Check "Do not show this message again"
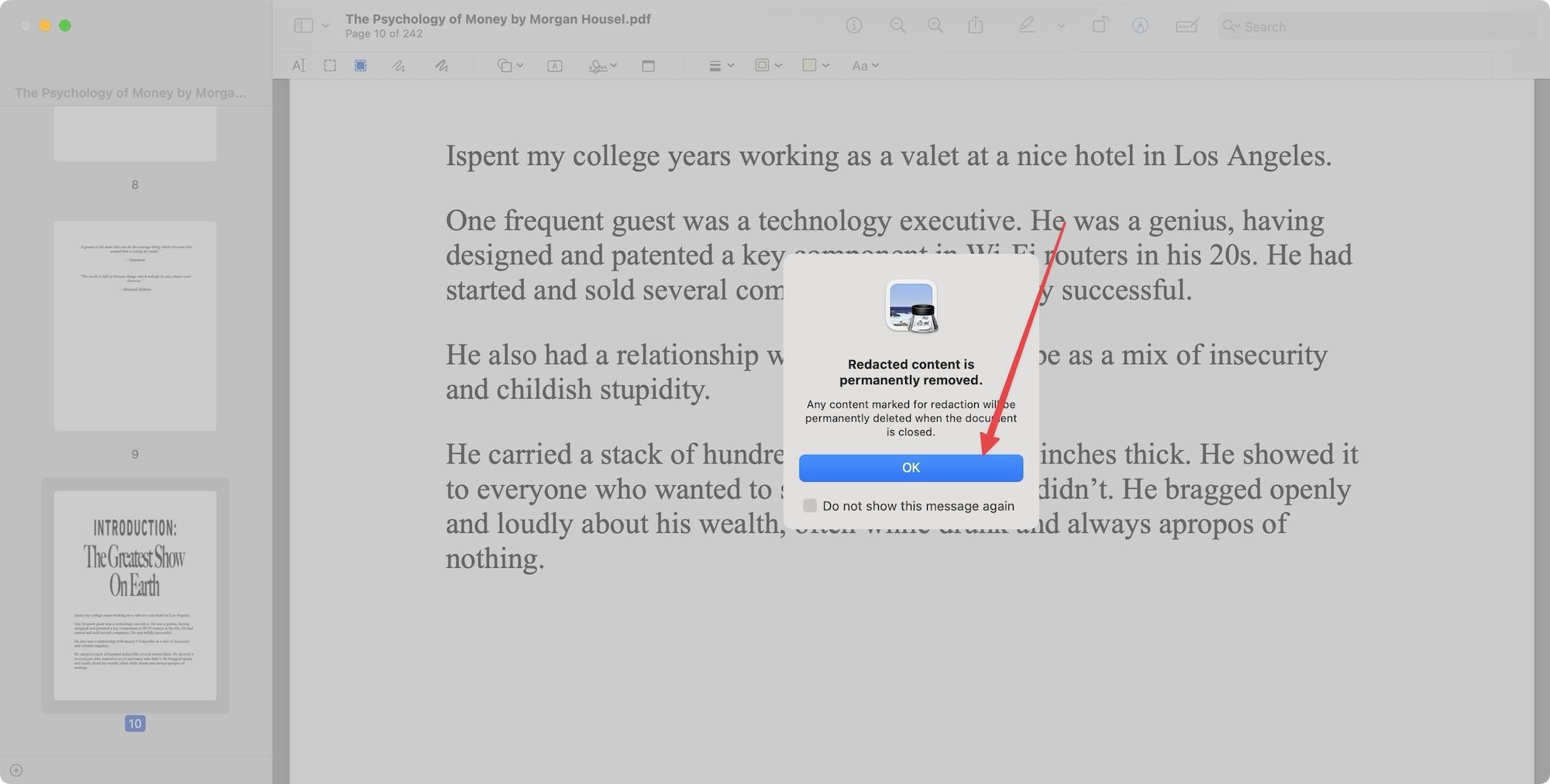The height and width of the screenshot is (784, 1550). (x=810, y=506)
